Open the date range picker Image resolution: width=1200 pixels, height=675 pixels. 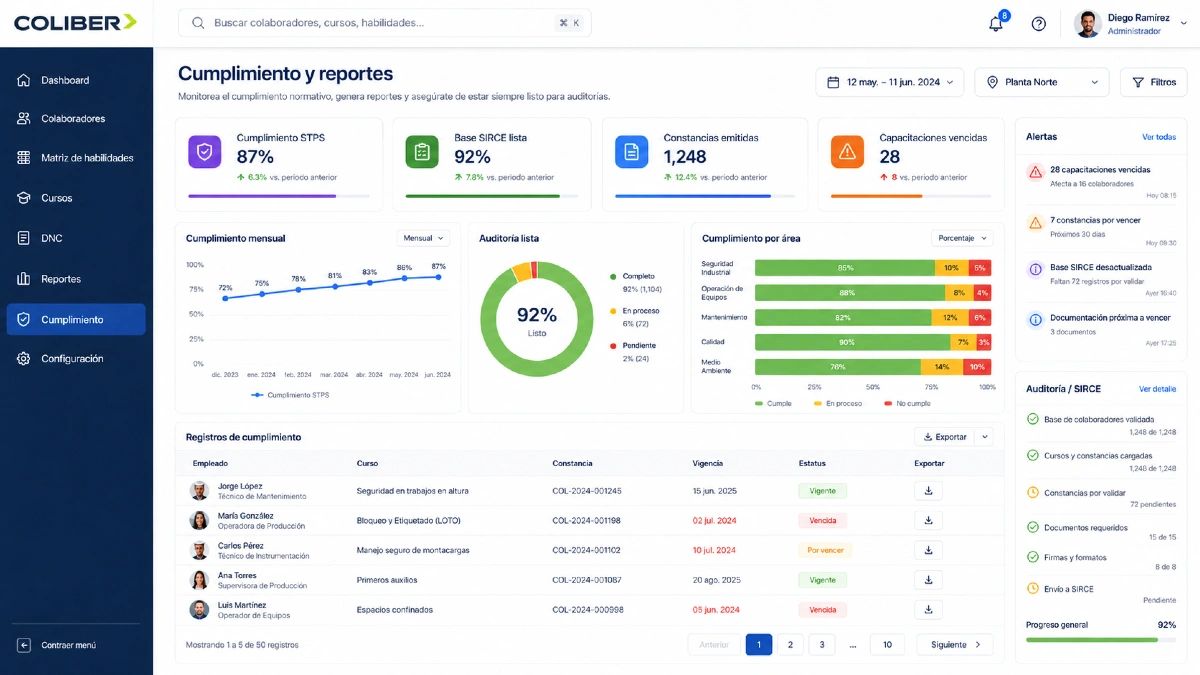[x=890, y=82]
